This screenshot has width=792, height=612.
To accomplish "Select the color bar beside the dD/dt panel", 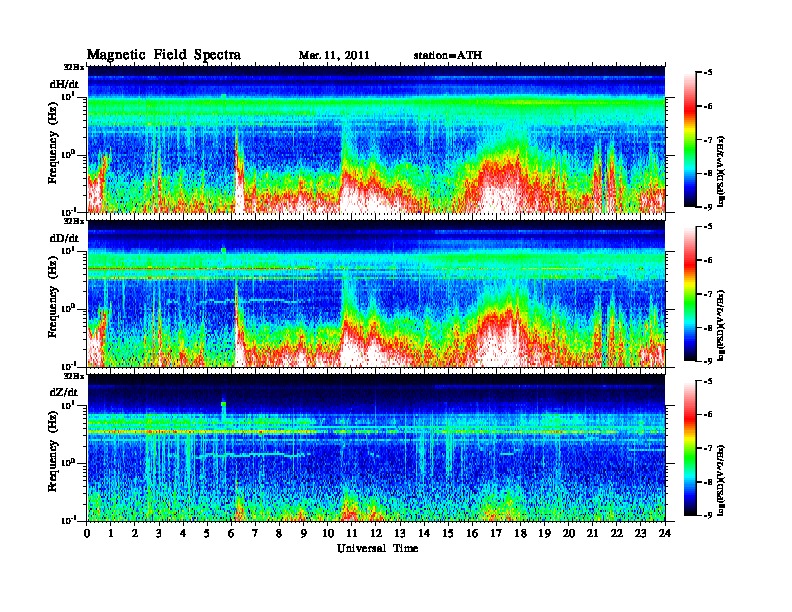I will coord(690,294).
